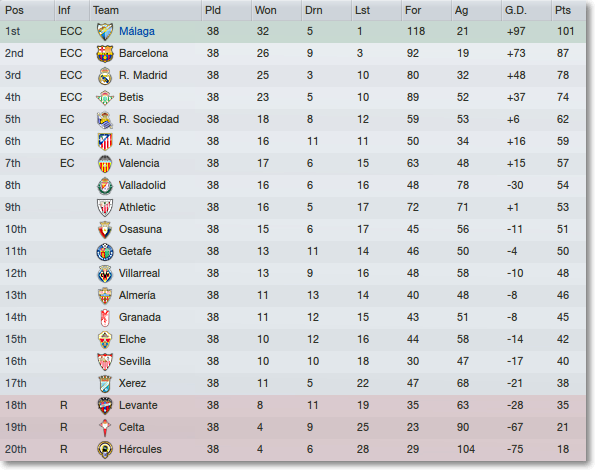Click the Athletic club shield icon
This screenshot has width=595, height=470.
(105, 207)
